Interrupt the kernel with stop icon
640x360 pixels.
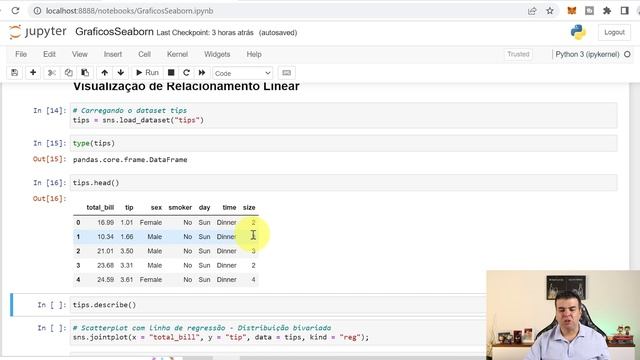point(171,73)
